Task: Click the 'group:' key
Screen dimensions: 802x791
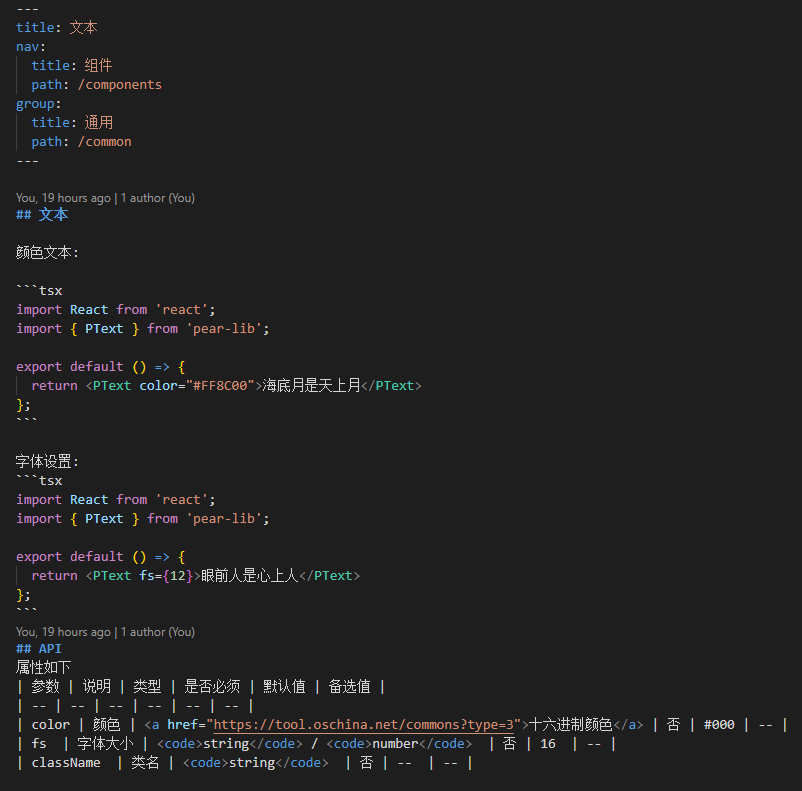Action: (38, 104)
